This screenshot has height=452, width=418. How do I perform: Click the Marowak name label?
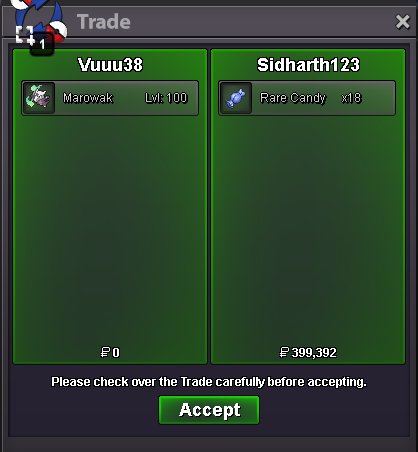click(88, 98)
